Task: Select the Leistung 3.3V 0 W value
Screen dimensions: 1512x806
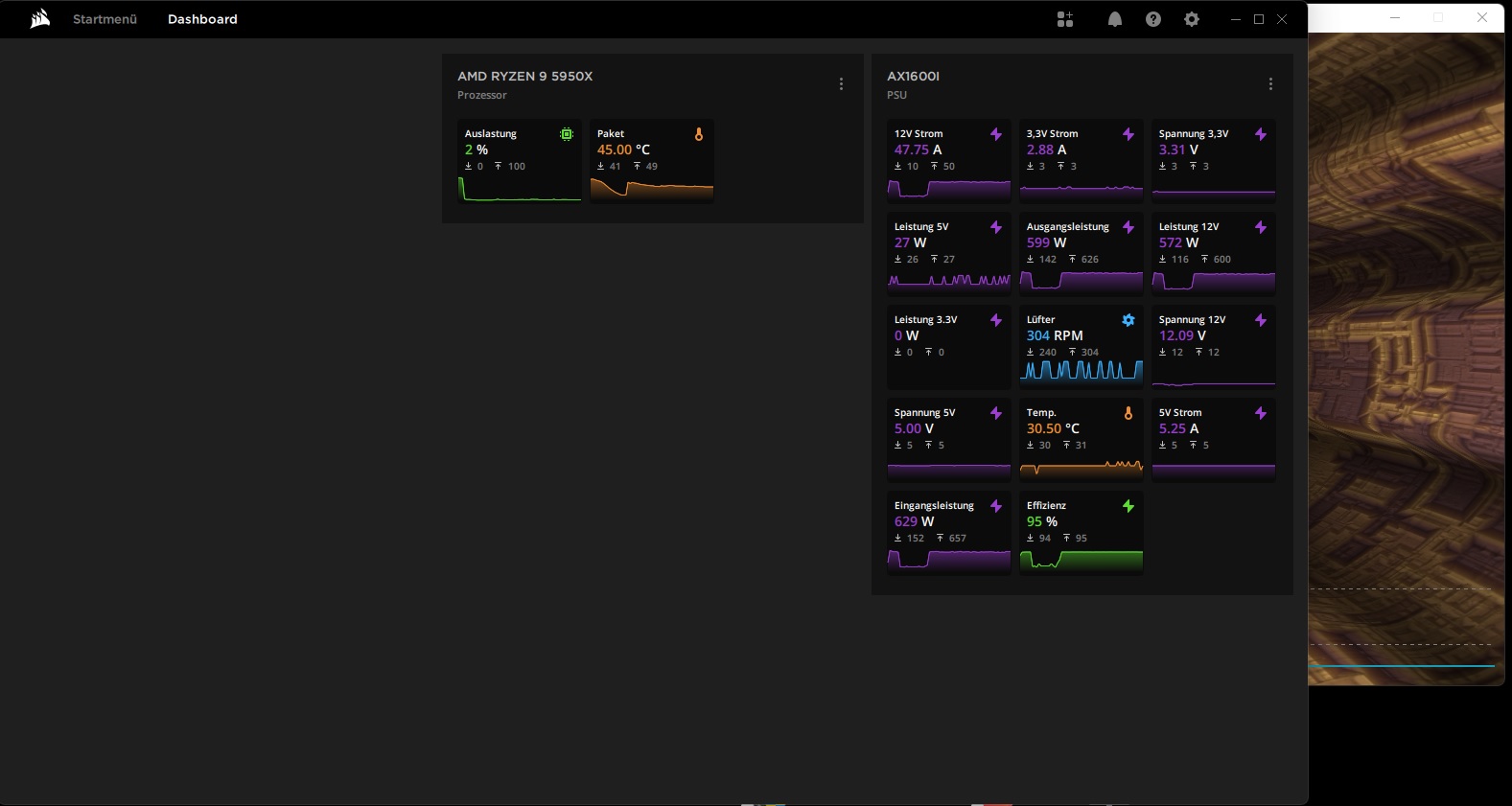Action: click(906, 335)
